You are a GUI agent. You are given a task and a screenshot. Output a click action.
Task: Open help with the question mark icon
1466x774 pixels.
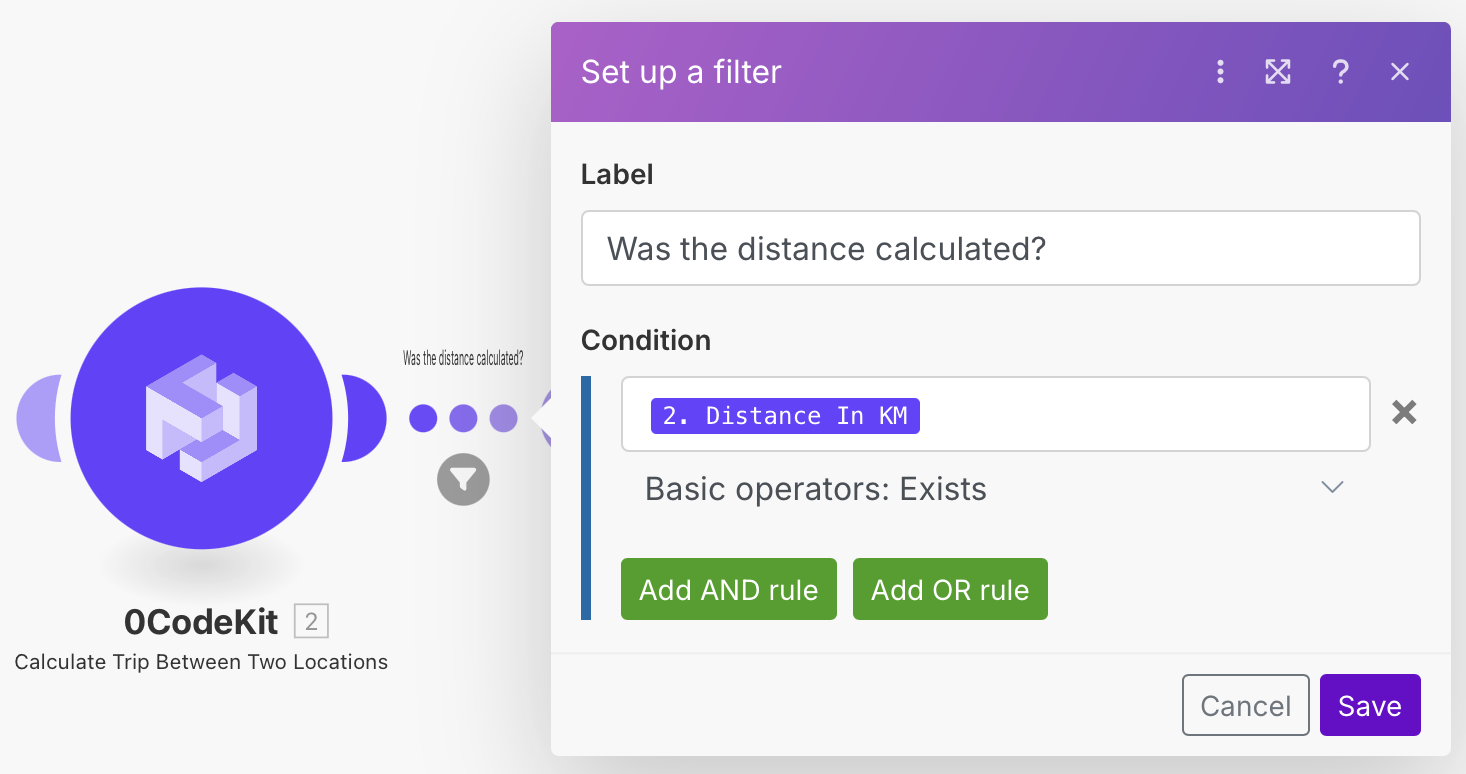[x=1340, y=72]
